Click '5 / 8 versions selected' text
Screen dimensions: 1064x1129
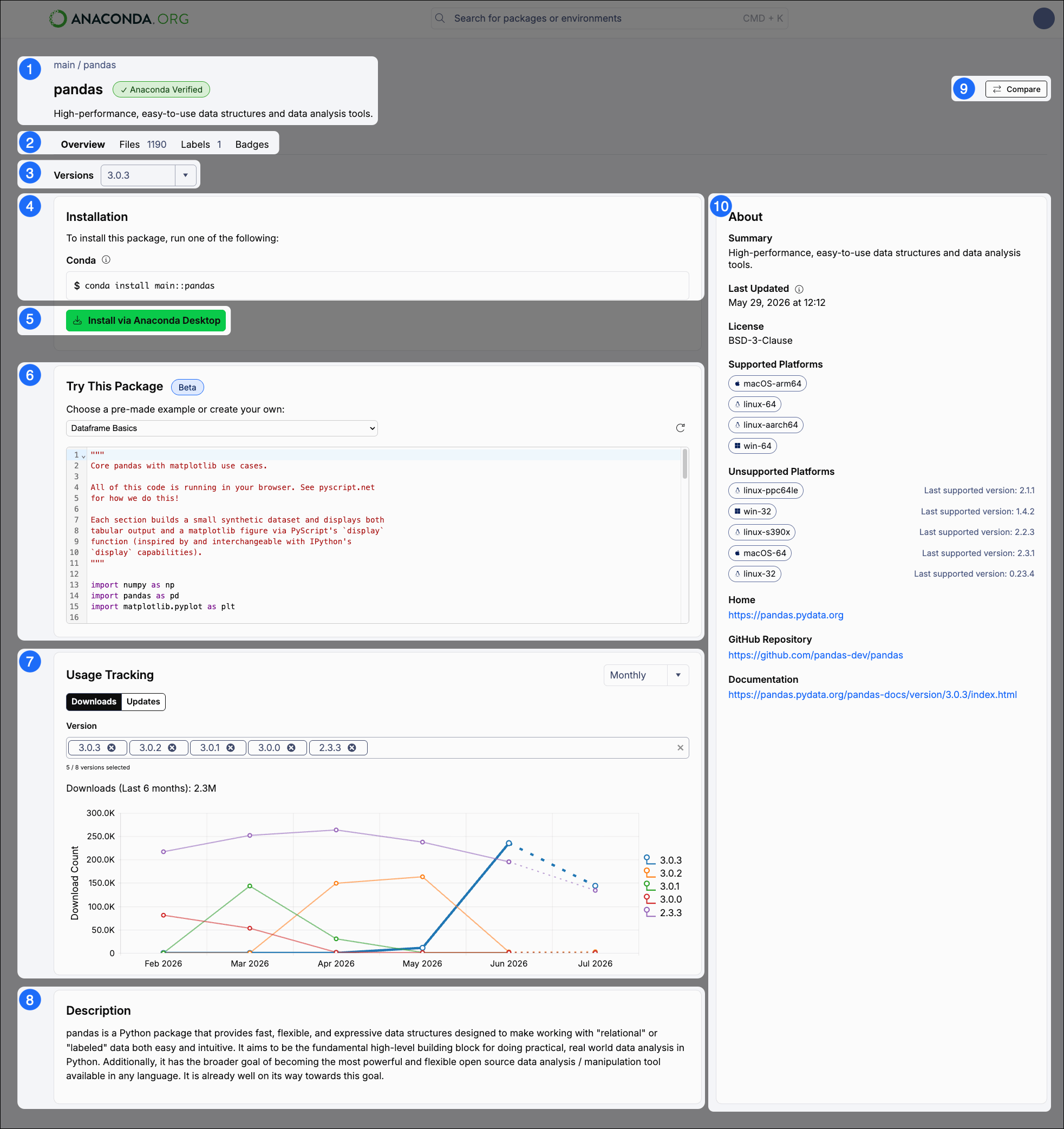point(98,768)
